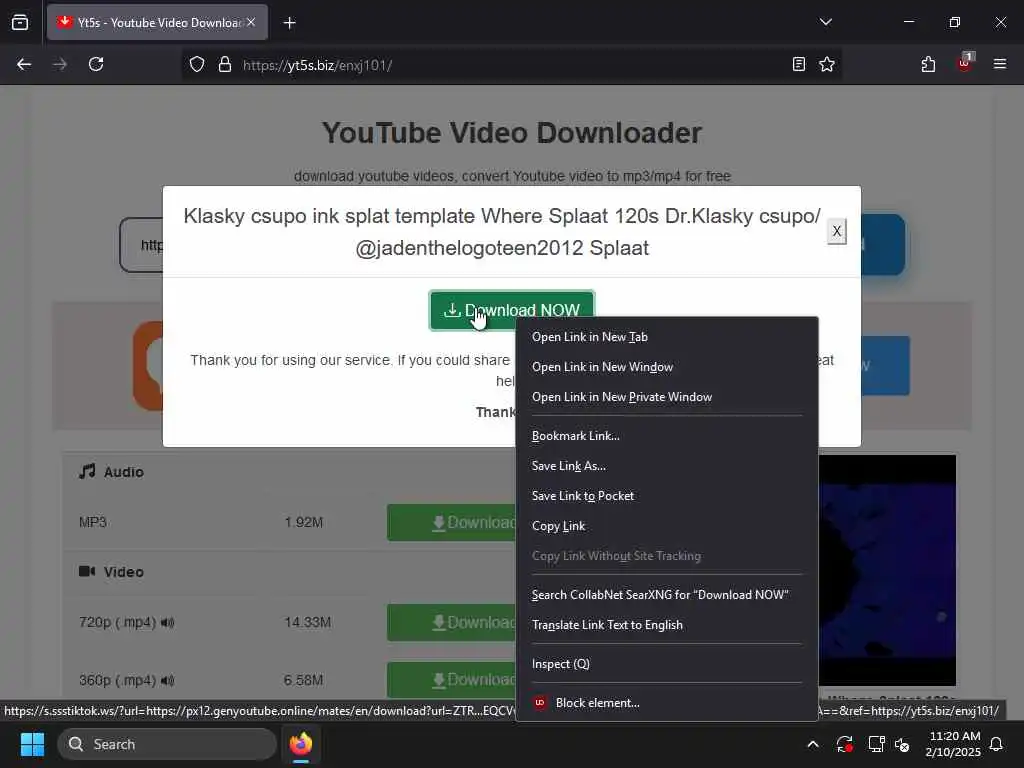Viewport: 1024px width, 768px height.
Task: Click the uBlock Origin toolbar icon
Action: pyautogui.click(x=965, y=63)
